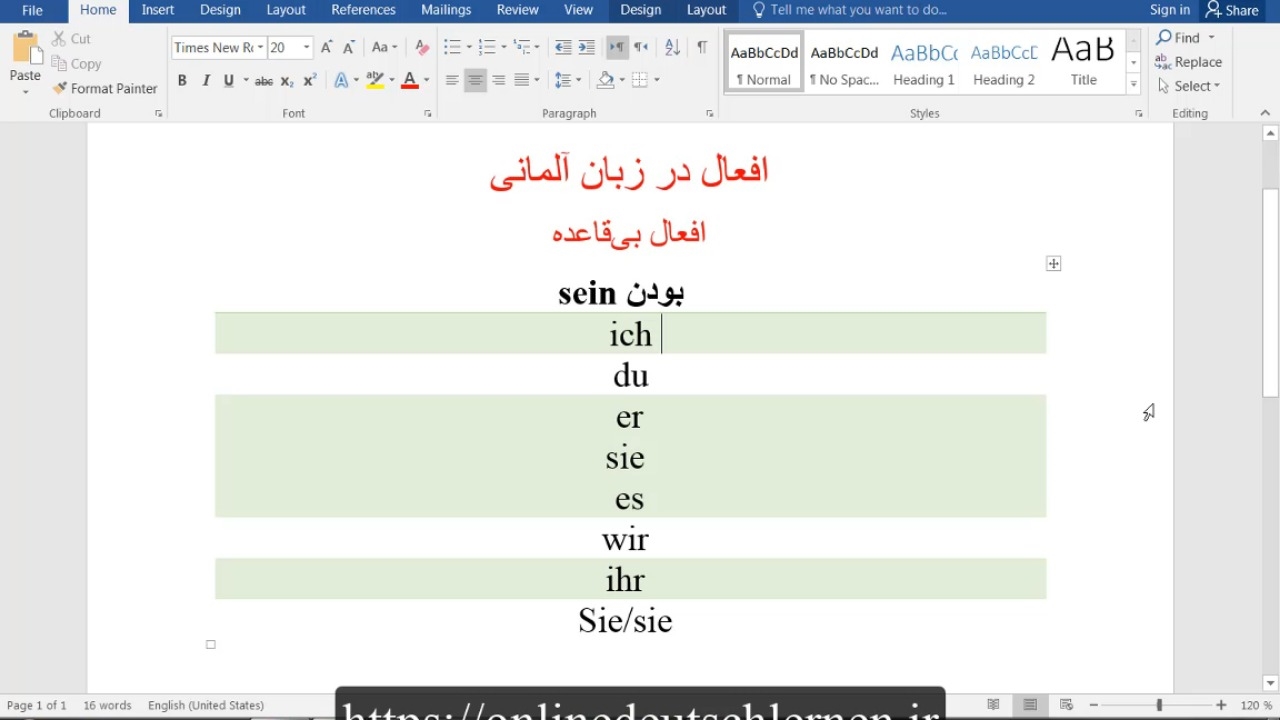
Task: Click the Sort icon in the Paragraph group
Action: [672, 47]
